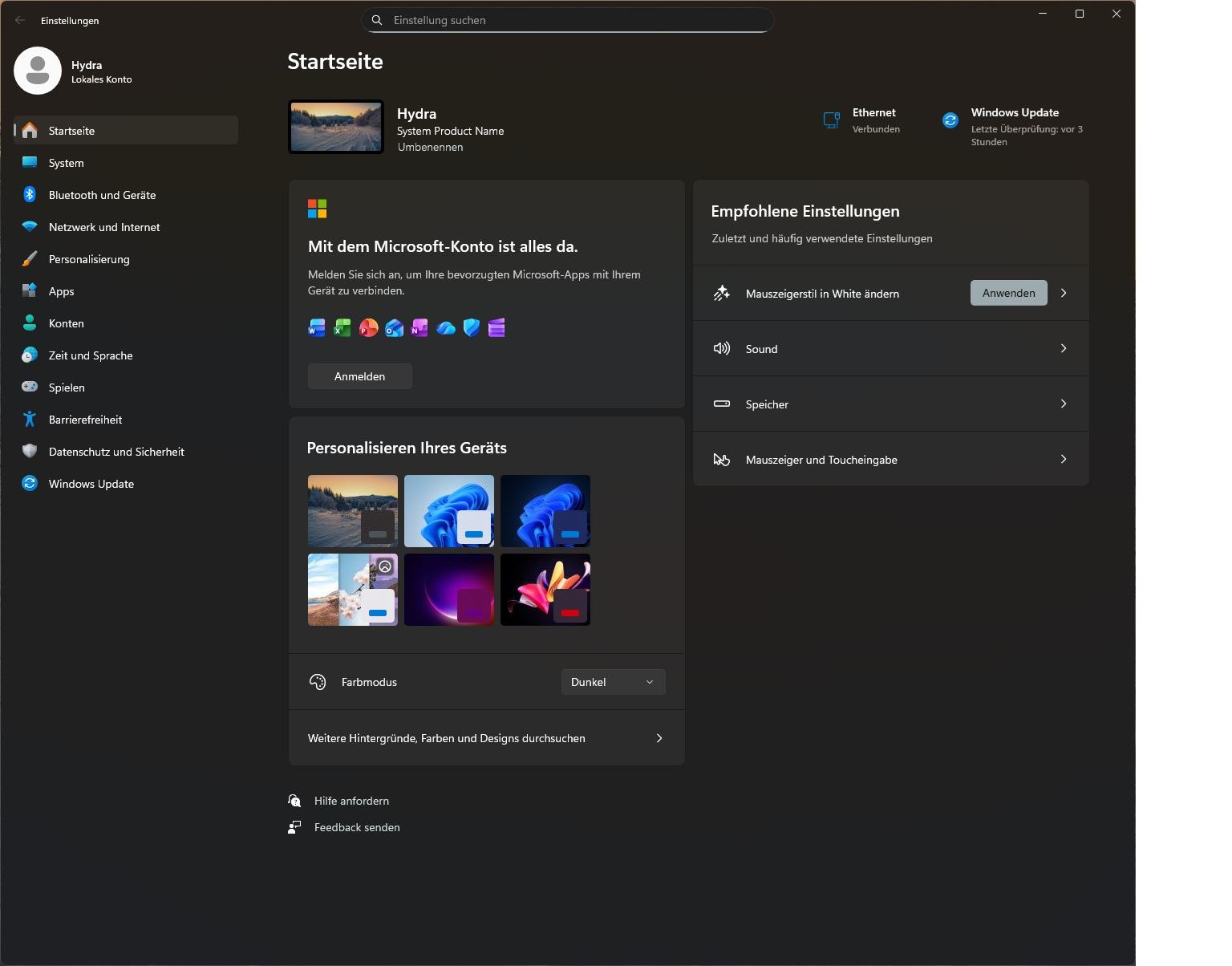Click the Startseite home icon in sidebar
This screenshot has width=1232, height=966.
[x=30, y=130]
